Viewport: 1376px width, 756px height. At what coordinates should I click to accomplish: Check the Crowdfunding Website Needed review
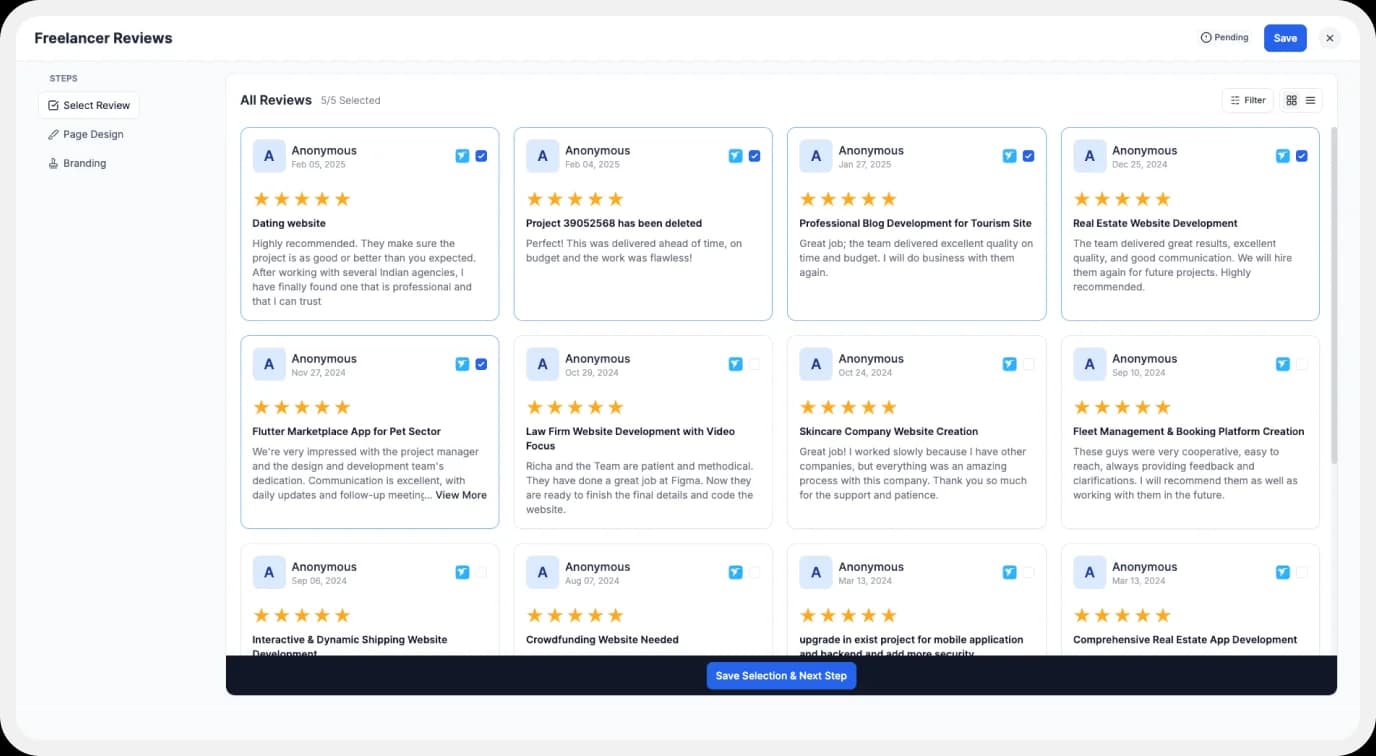click(x=754, y=572)
